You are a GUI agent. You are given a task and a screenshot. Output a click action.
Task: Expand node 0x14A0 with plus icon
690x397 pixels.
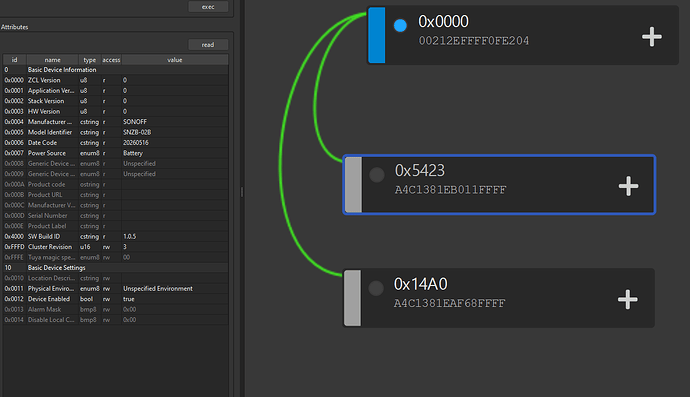tap(628, 299)
